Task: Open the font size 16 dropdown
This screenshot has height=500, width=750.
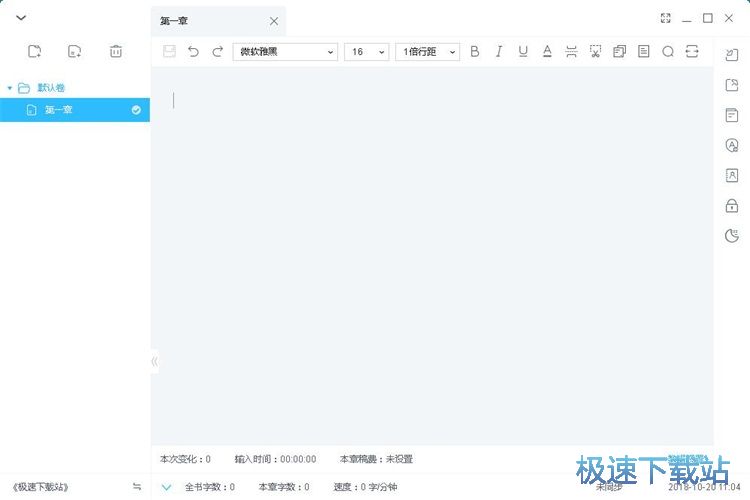Action: pos(366,51)
